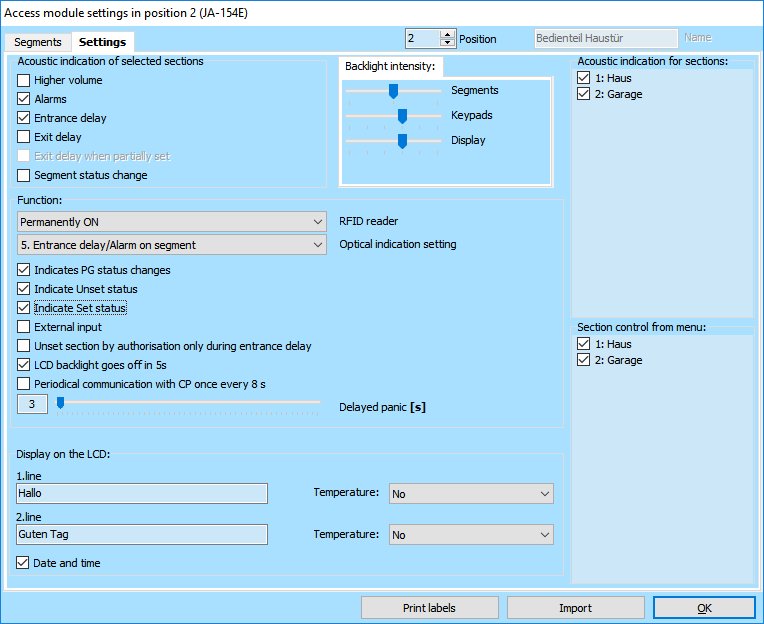The height and width of the screenshot is (624, 764).
Task: Expand the Optical indication setting dropdown
Action: [172, 245]
